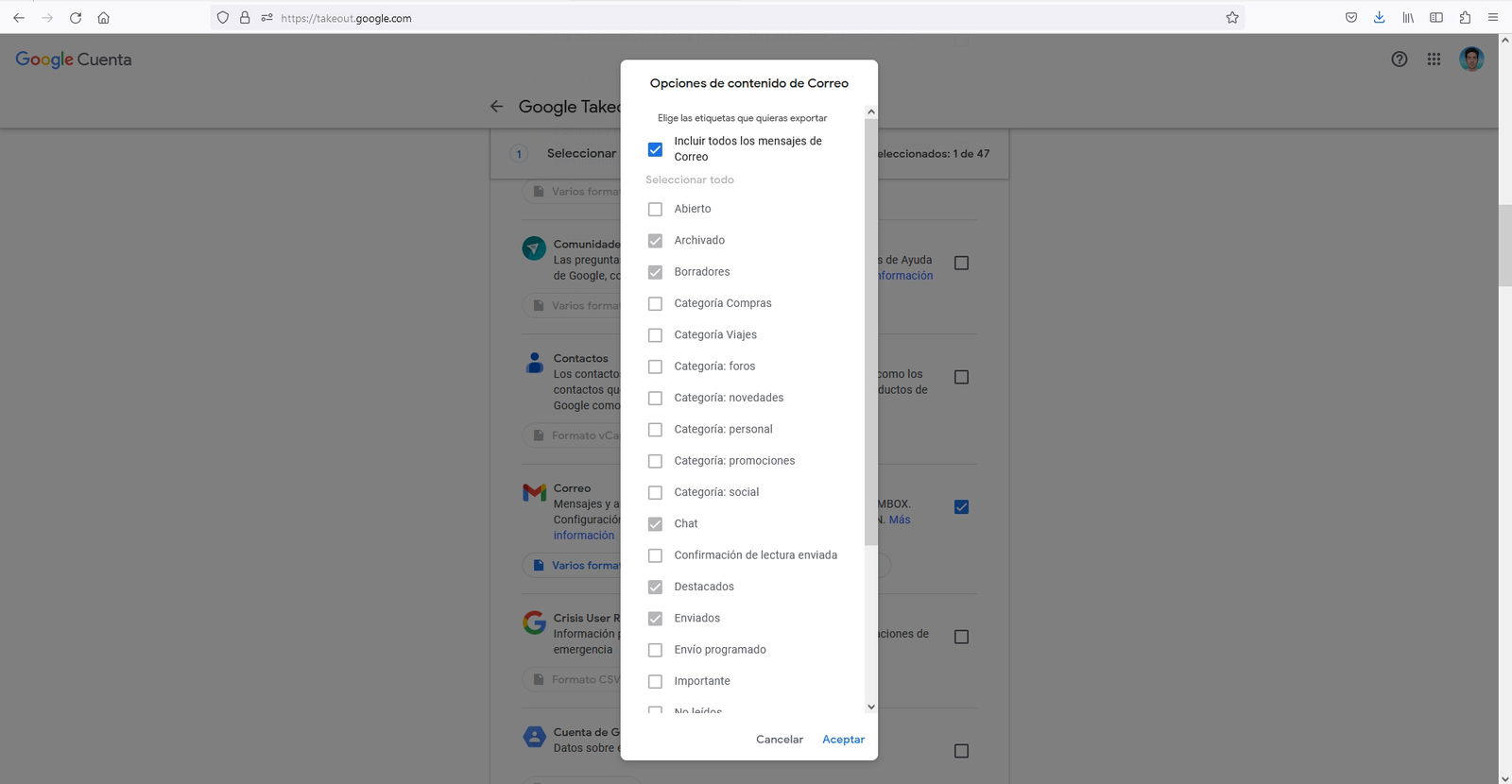Click the Crisis User Google G icon
This screenshot has height=784, width=1512.
point(534,622)
